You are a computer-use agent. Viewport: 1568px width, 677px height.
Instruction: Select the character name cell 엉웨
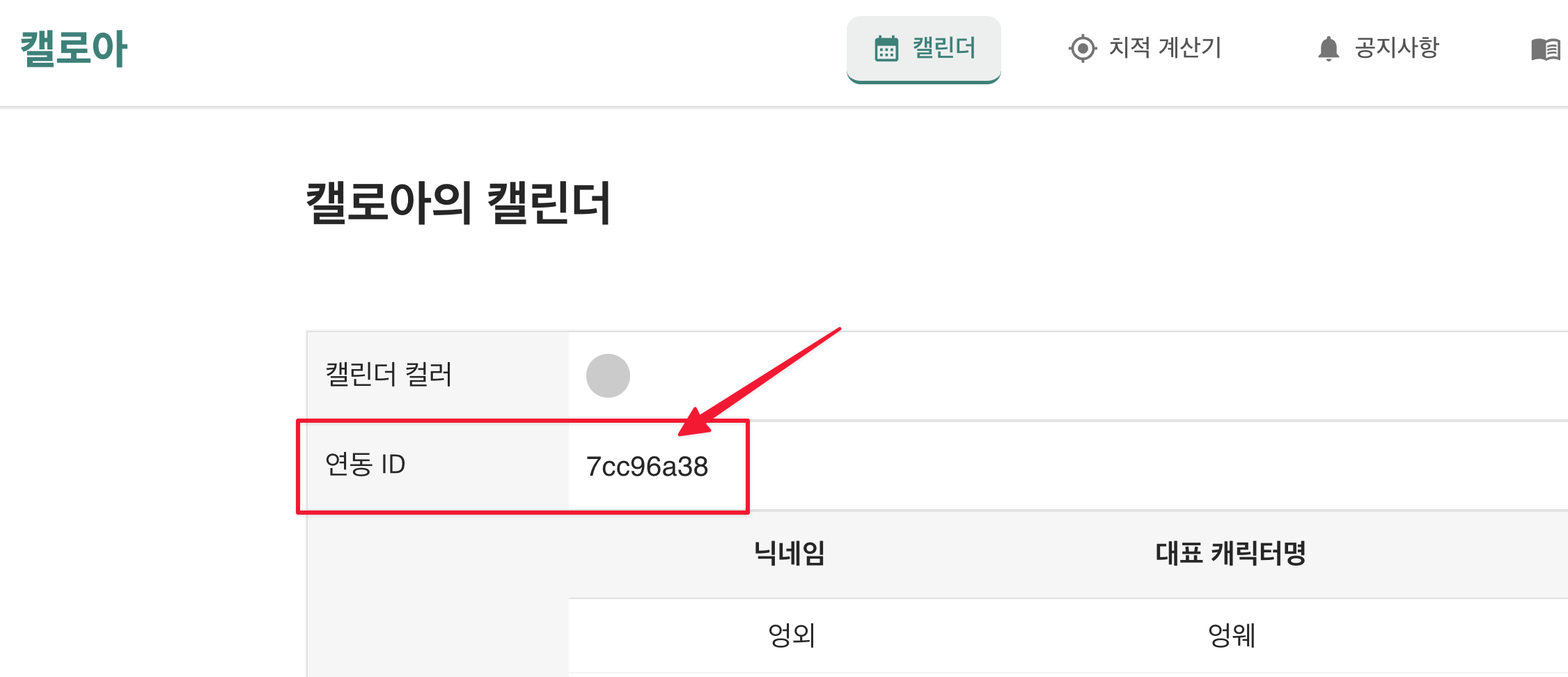point(1231,635)
